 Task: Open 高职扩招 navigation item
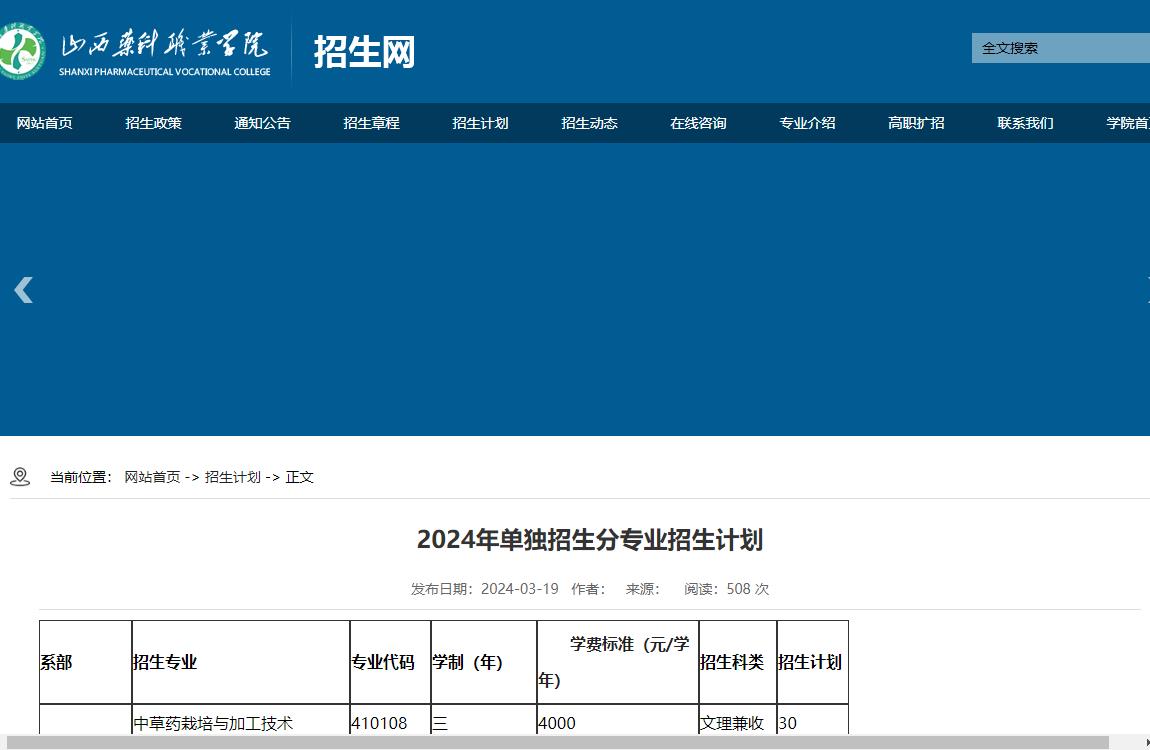(x=916, y=123)
